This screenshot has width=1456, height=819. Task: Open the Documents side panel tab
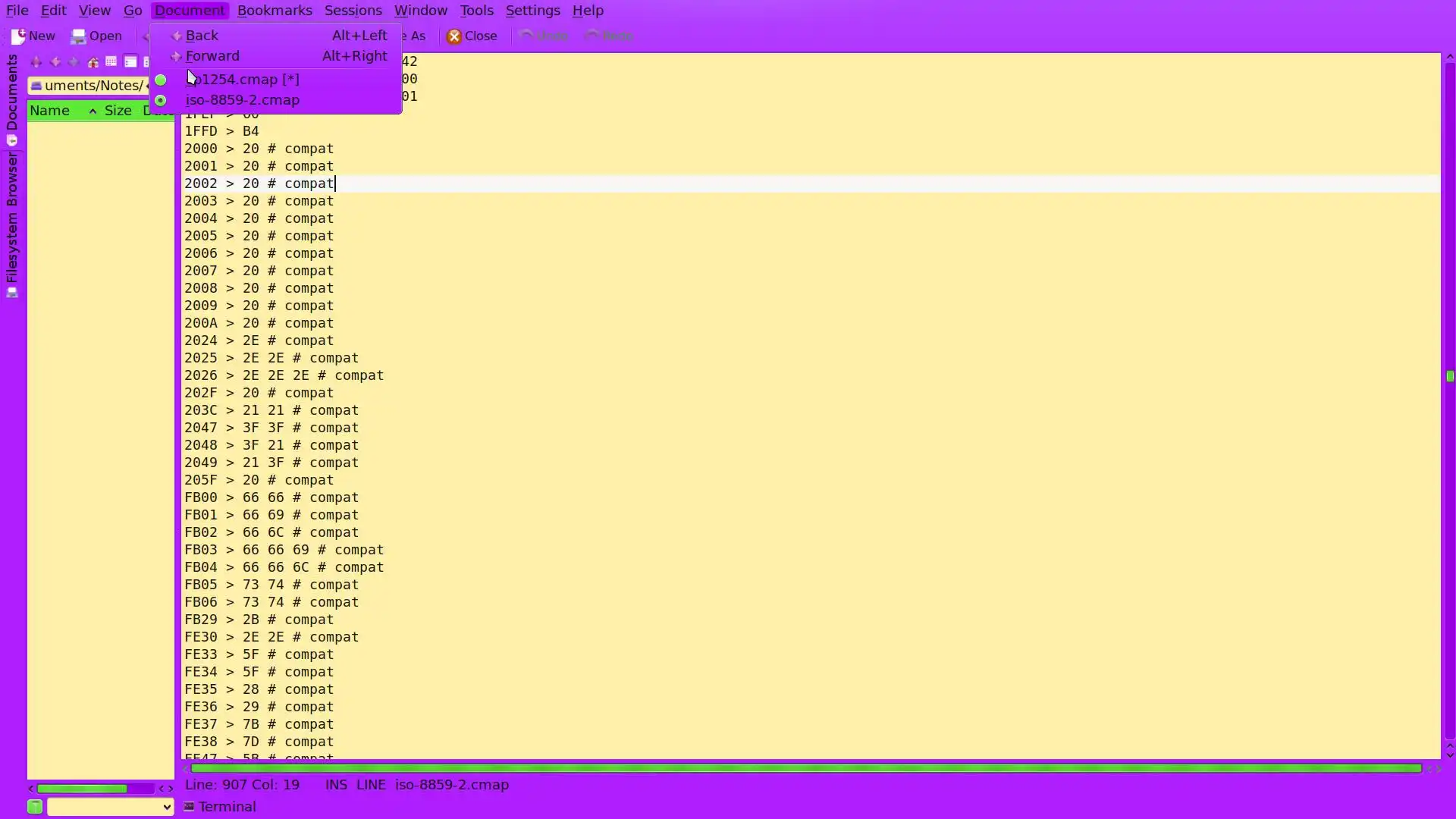coord(12,93)
